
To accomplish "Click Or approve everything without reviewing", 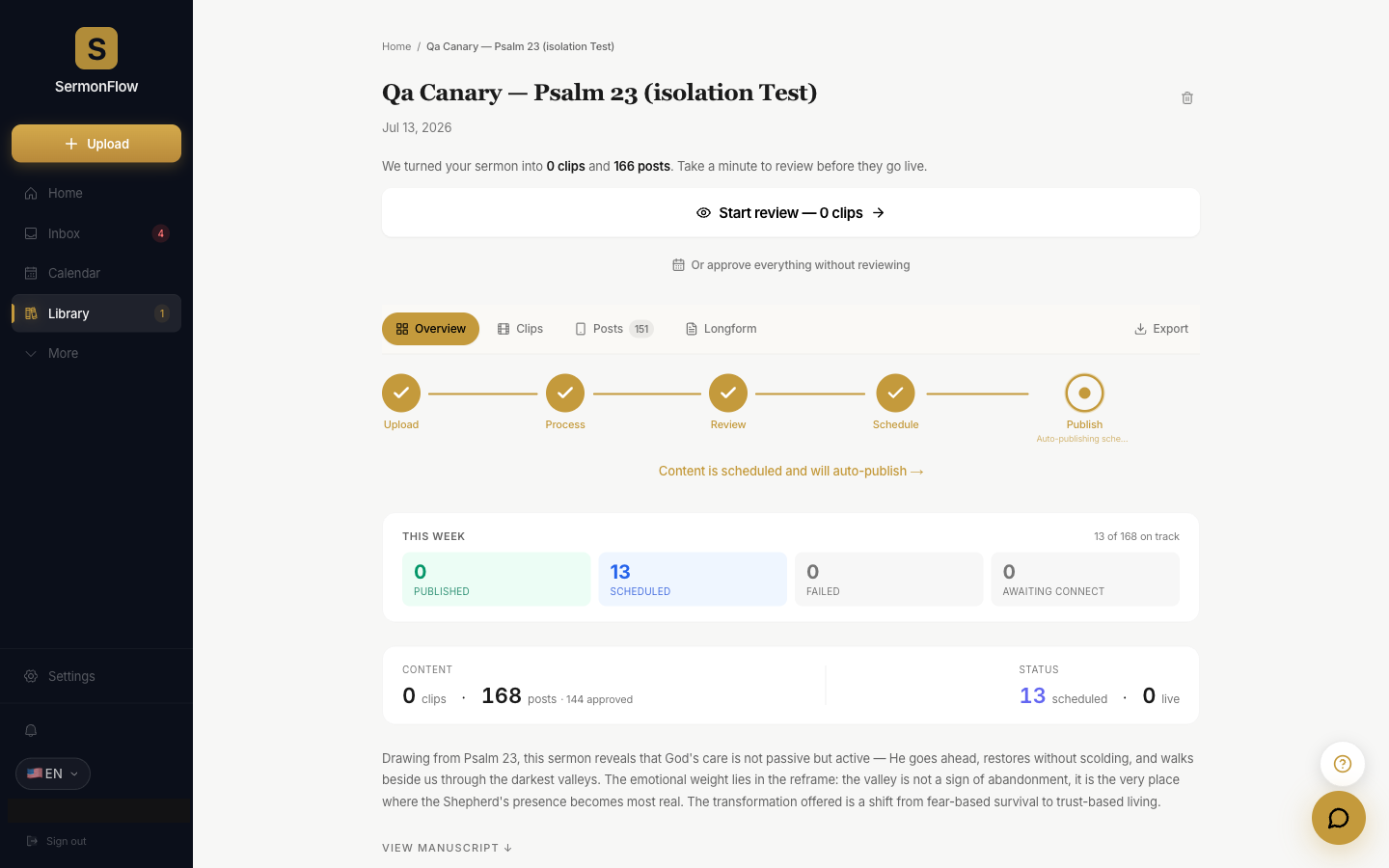I will (791, 265).
